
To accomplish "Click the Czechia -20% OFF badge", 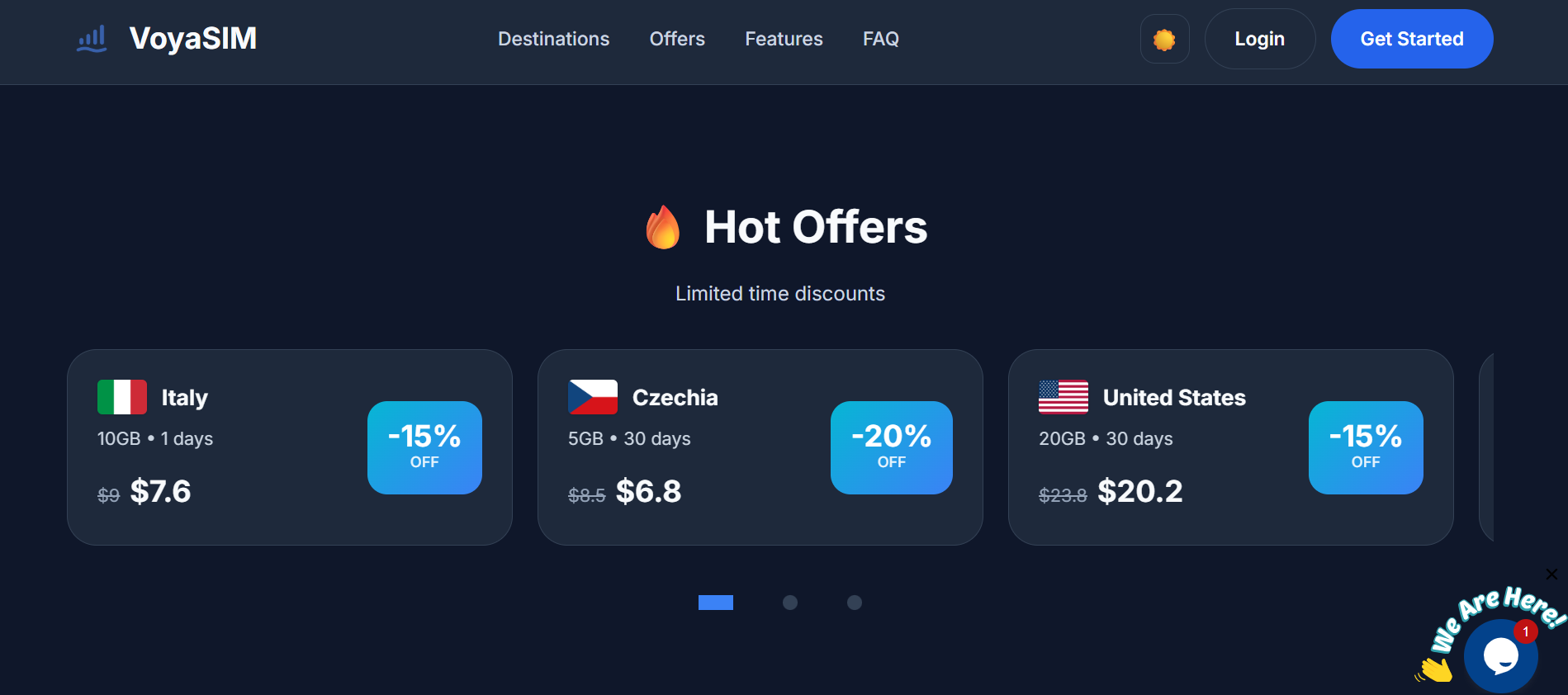I will click(x=891, y=447).
